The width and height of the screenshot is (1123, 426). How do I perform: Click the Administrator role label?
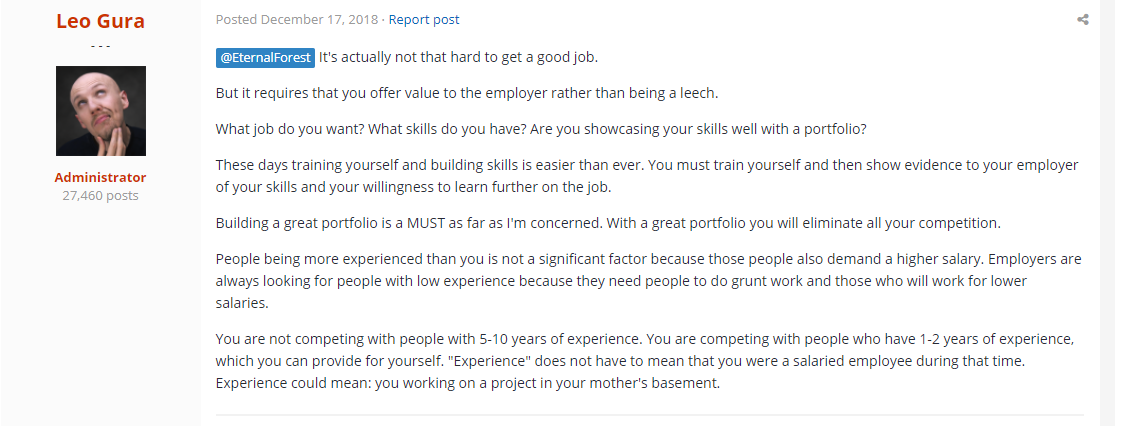(100, 177)
